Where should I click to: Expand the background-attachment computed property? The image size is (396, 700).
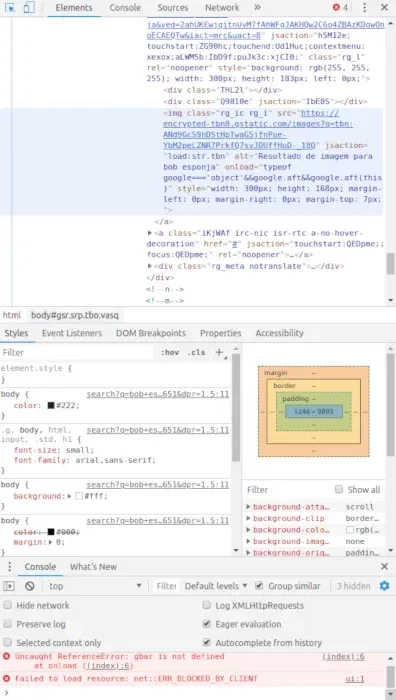click(249, 507)
